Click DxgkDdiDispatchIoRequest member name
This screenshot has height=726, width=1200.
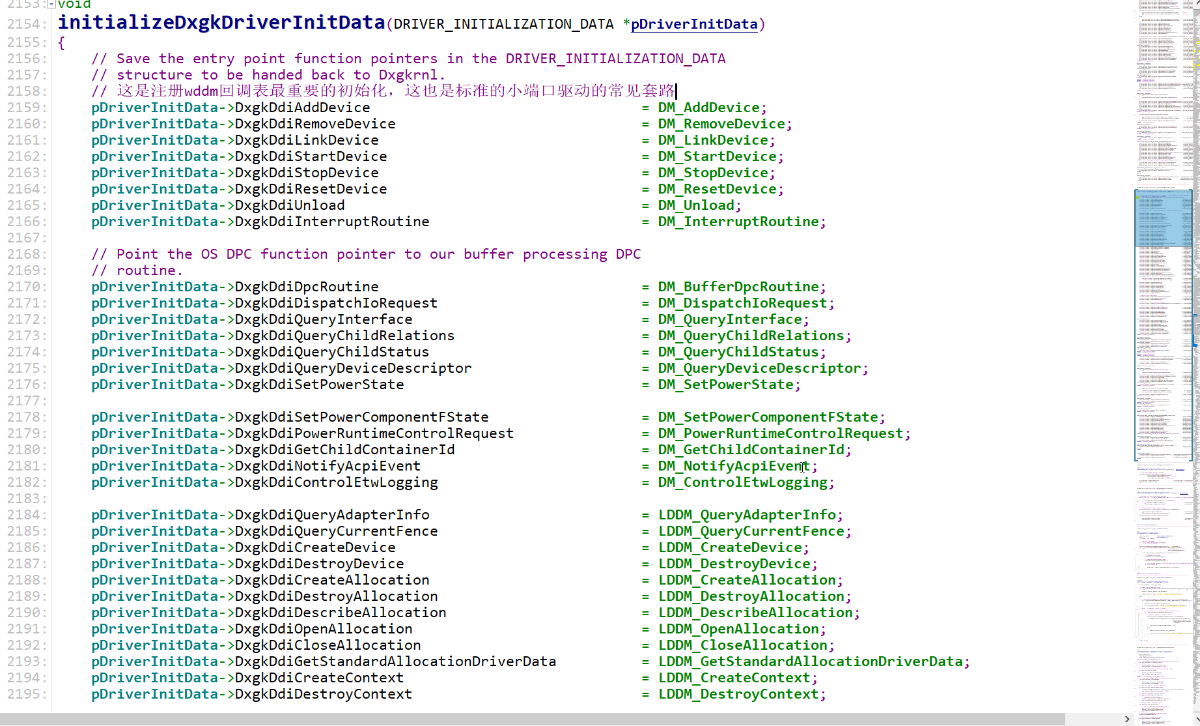point(336,303)
